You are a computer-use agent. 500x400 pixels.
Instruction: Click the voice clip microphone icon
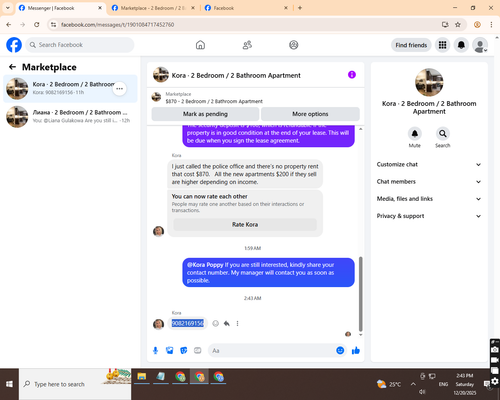(x=155, y=350)
